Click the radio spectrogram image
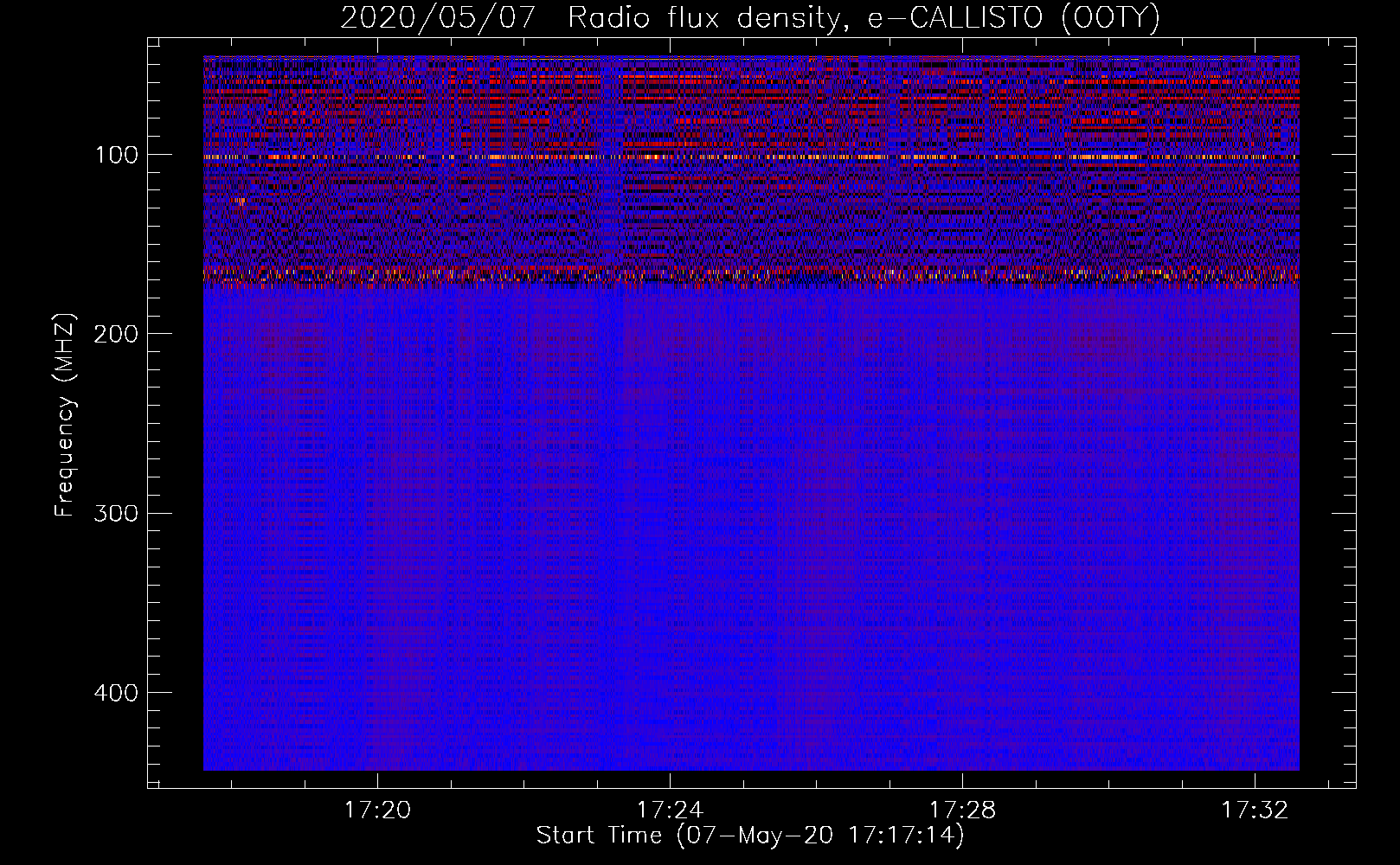This screenshot has height=865, width=1400. [751, 413]
